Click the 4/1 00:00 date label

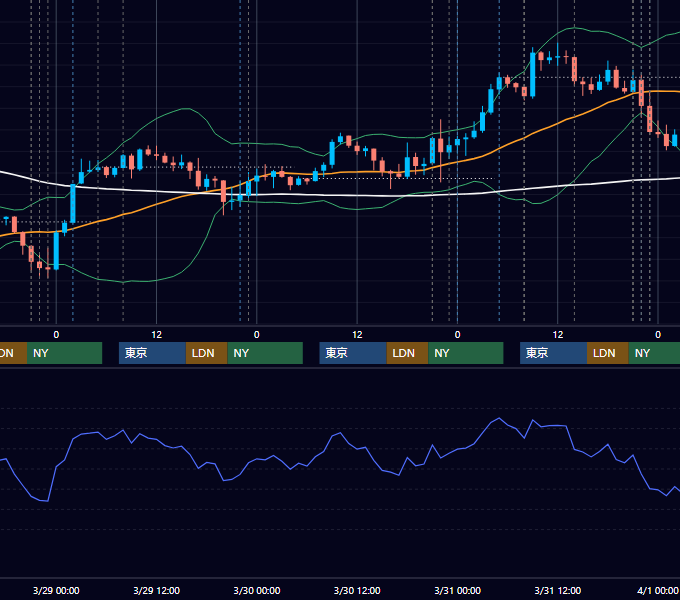657,590
